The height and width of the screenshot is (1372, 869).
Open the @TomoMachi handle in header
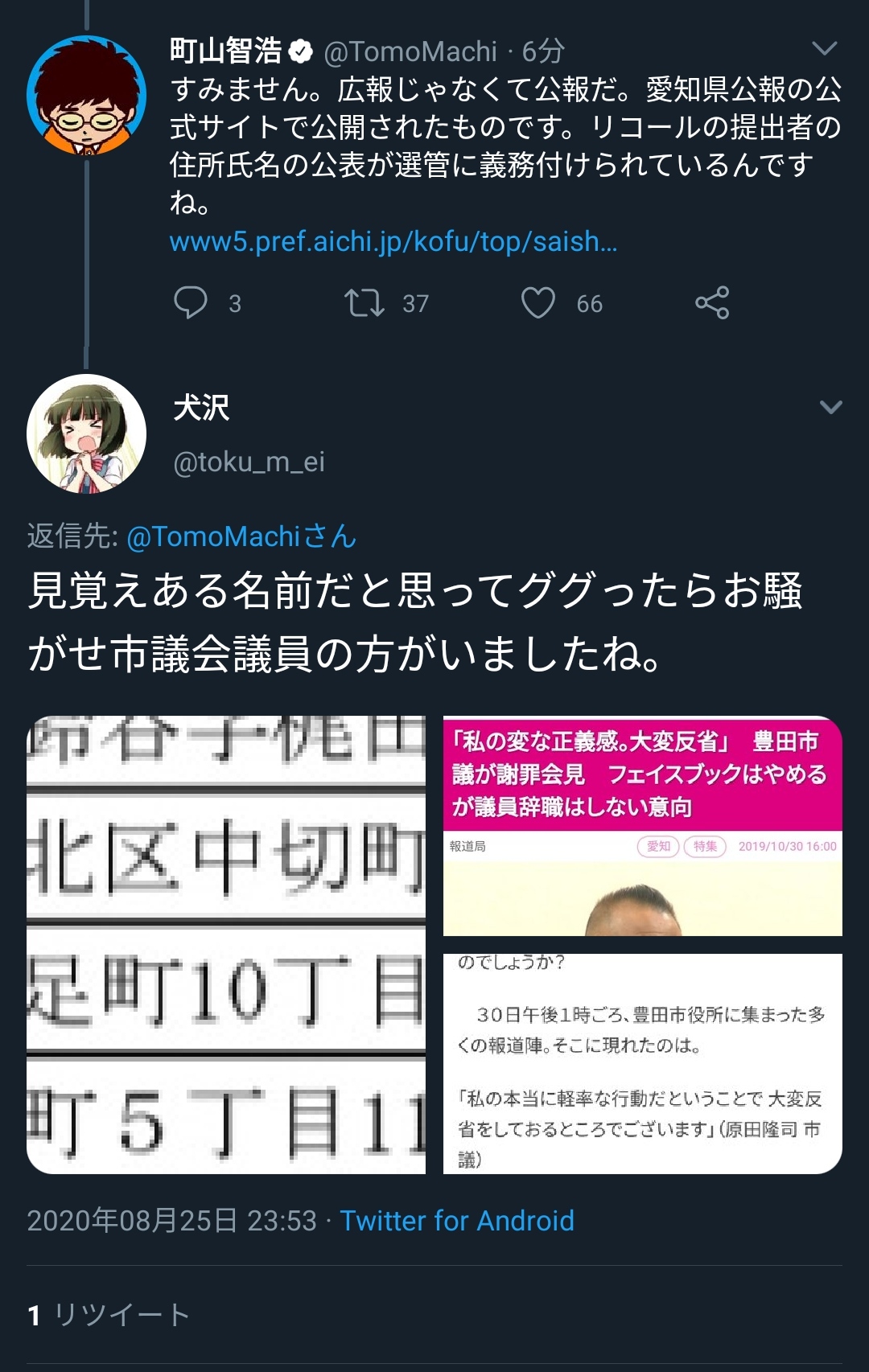pyautogui.click(x=410, y=52)
